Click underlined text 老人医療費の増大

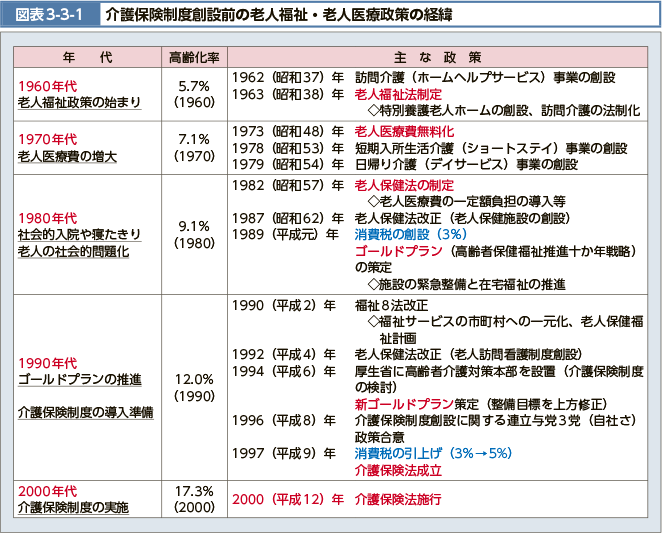(67, 156)
